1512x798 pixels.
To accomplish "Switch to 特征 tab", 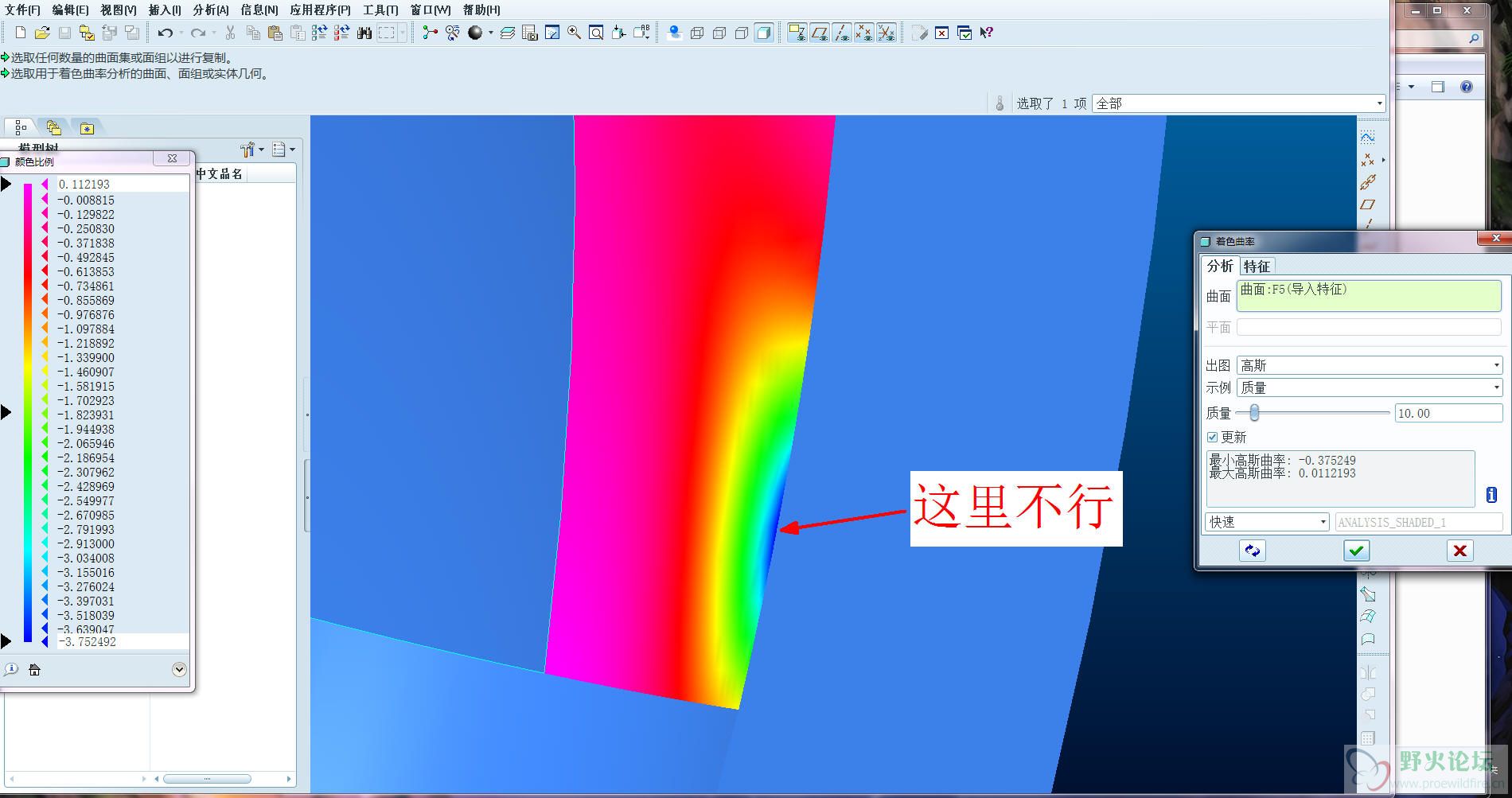I will (1257, 266).
